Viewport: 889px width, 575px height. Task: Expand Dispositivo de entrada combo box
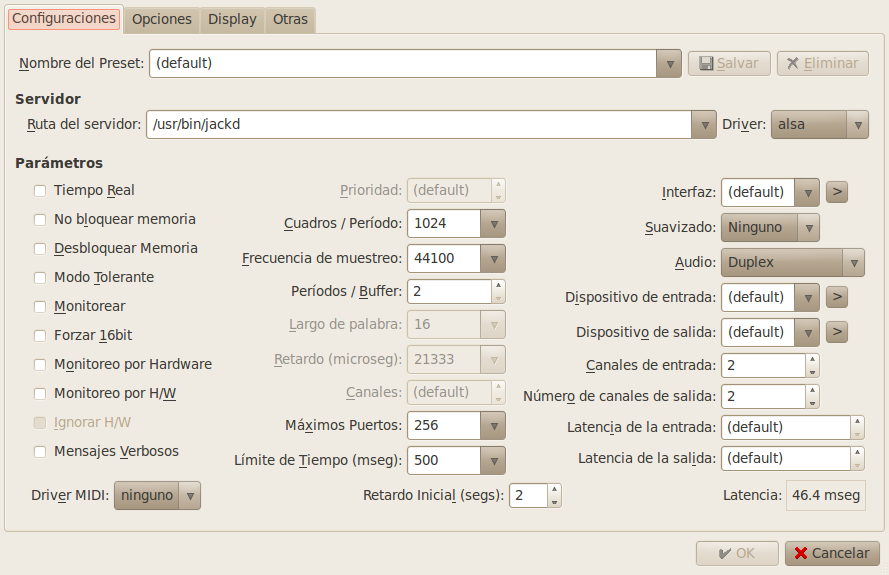tap(807, 298)
